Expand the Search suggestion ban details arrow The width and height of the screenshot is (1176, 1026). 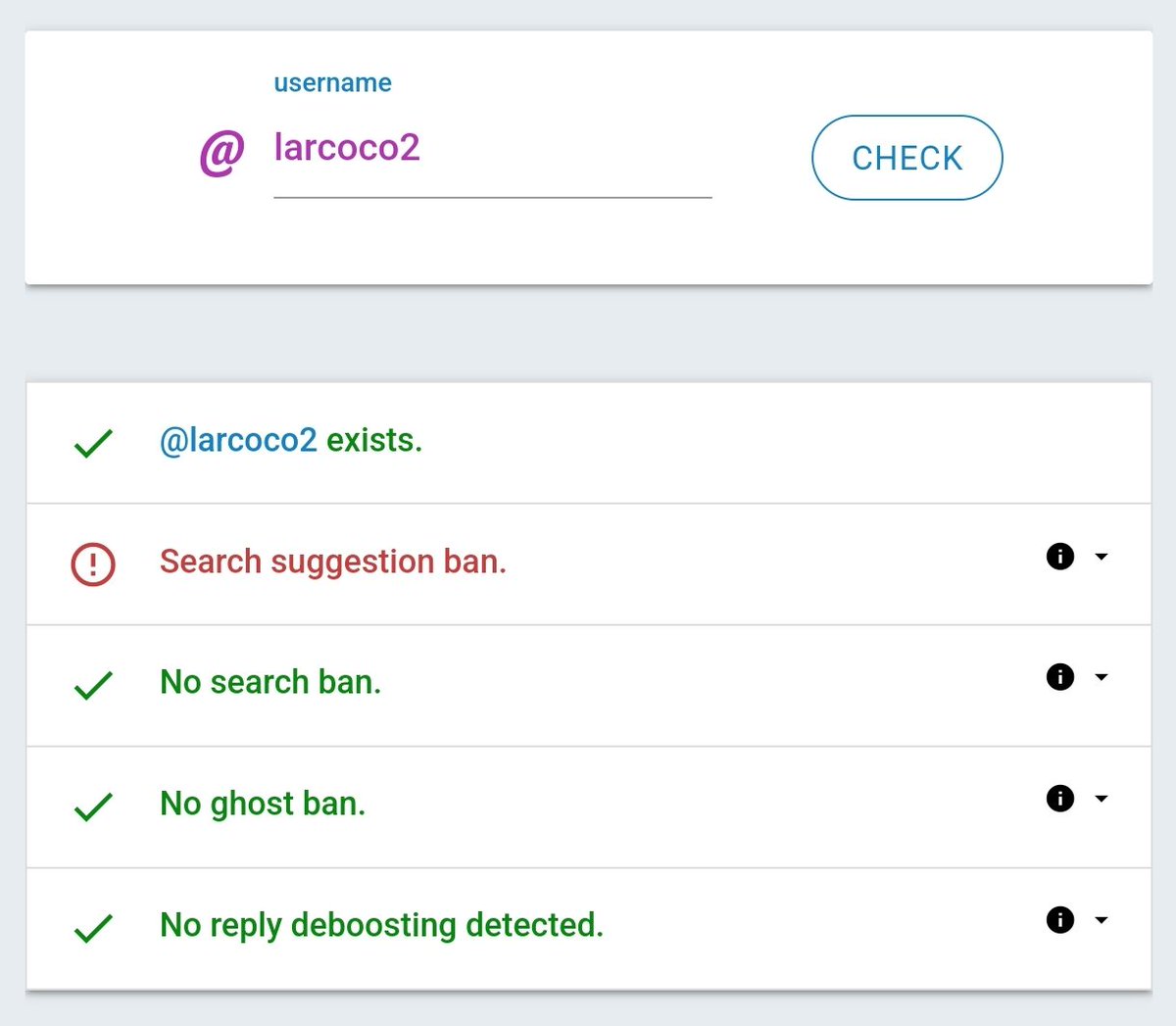pos(1102,557)
